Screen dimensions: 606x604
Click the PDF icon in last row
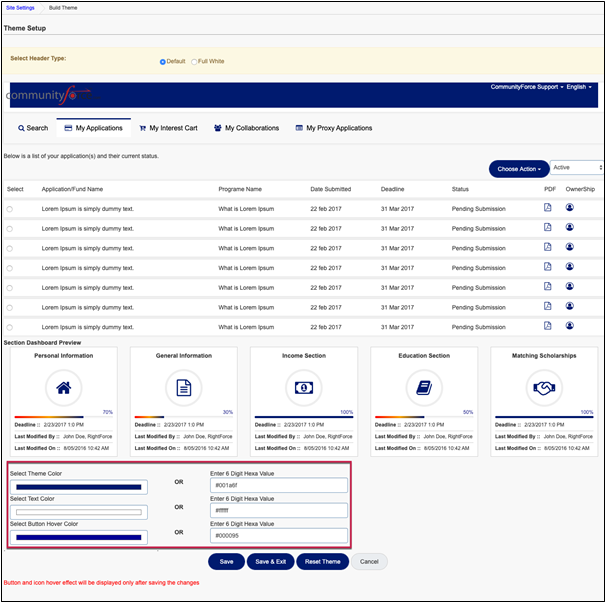click(x=547, y=326)
